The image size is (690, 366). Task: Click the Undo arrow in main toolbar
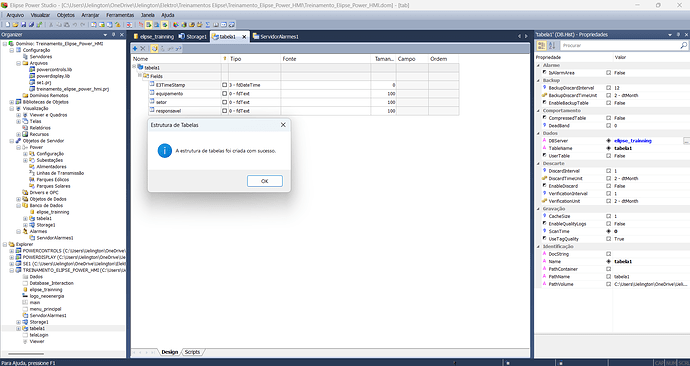74,25
